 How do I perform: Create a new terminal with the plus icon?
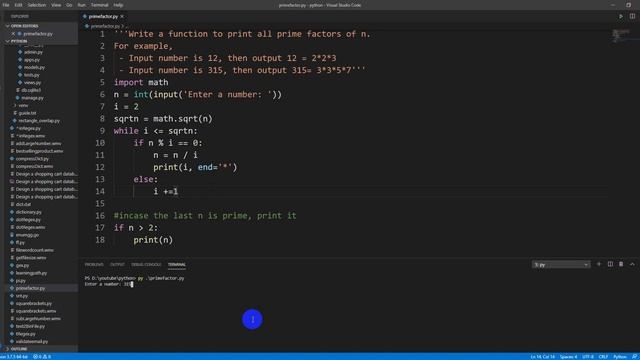599,264
